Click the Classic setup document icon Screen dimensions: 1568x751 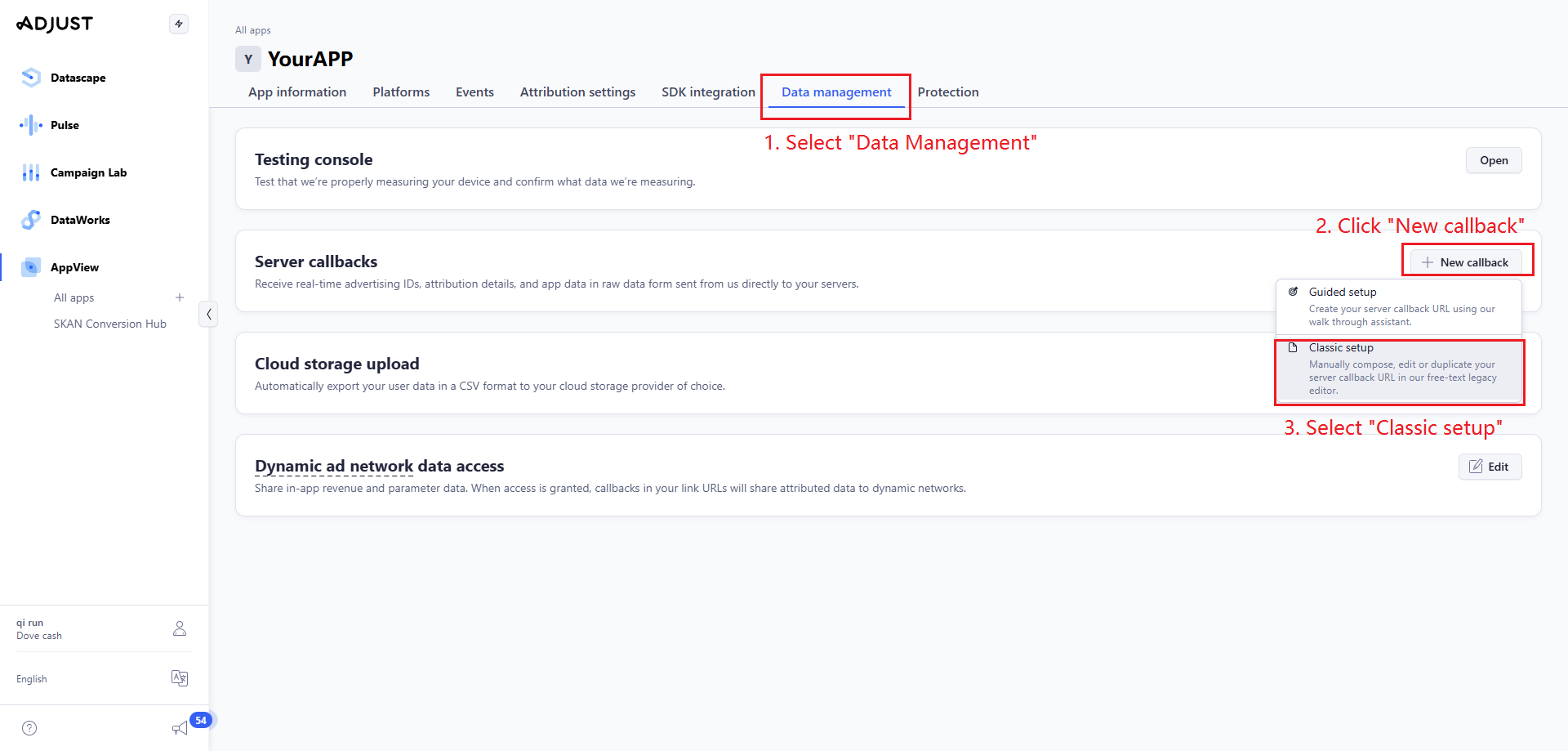1293,347
